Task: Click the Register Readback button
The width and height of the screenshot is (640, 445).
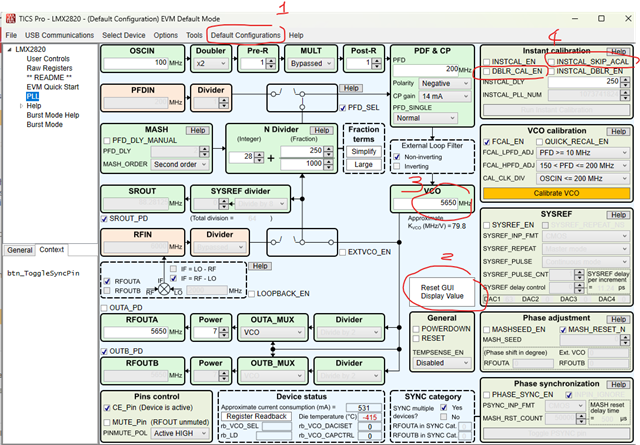Action: coord(256,416)
